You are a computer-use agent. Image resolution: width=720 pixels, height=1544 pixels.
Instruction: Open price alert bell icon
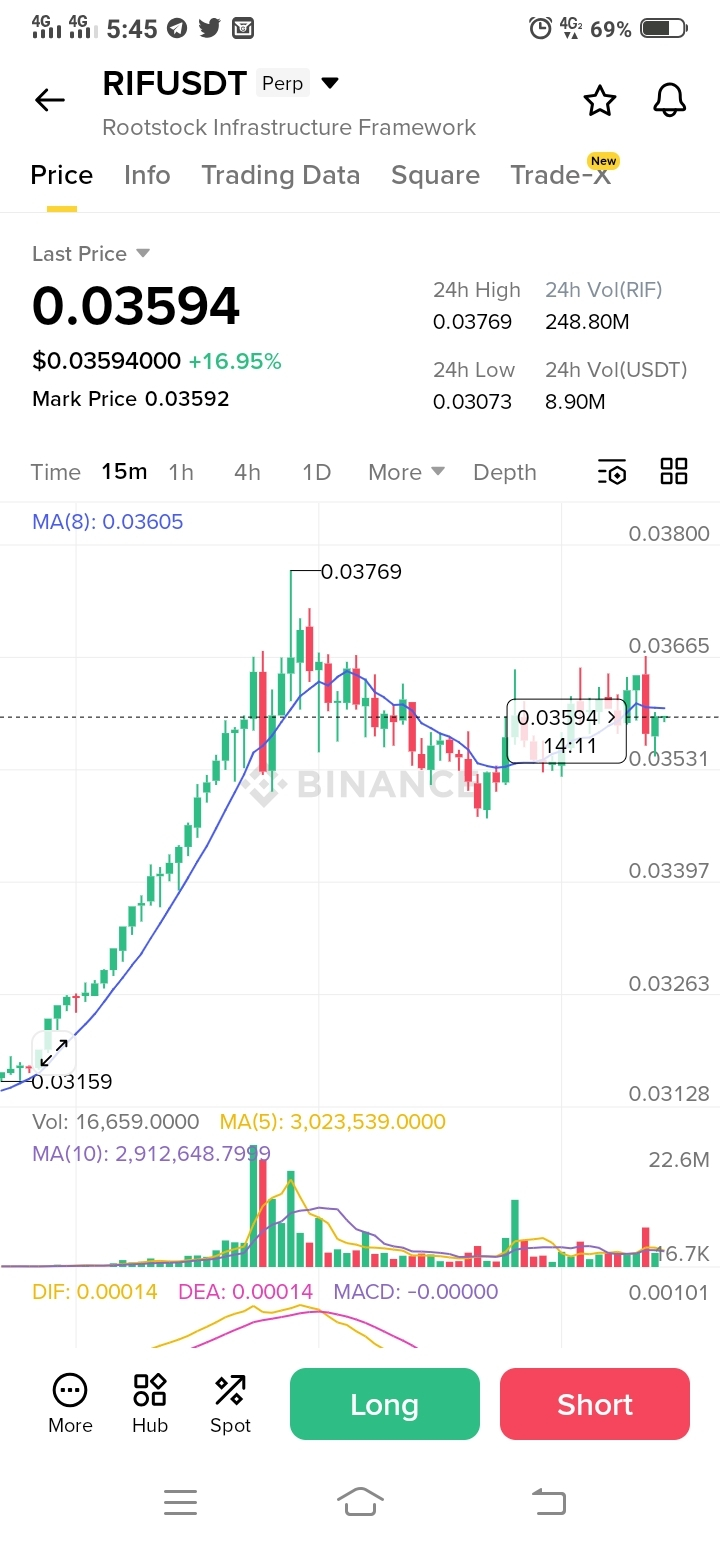669,100
